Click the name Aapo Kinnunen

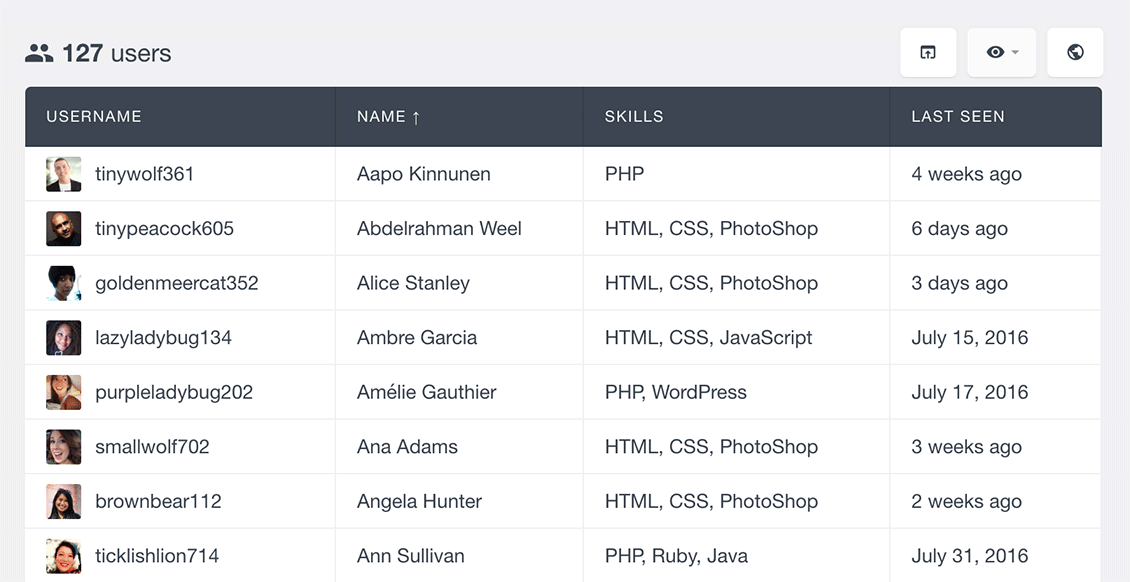tap(424, 174)
